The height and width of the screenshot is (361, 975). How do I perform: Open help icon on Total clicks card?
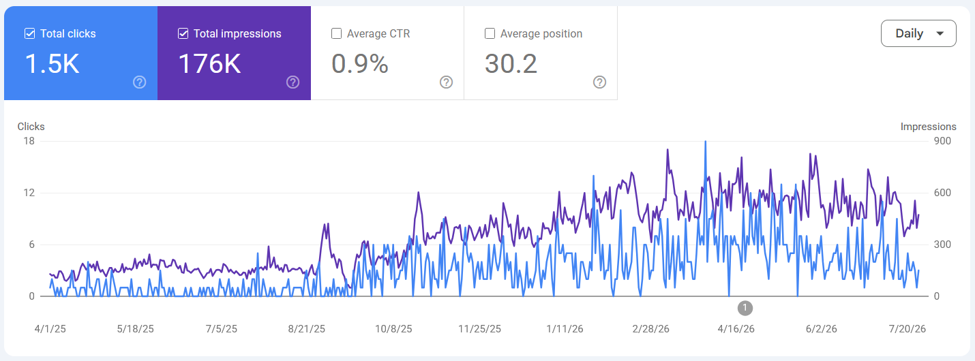[x=140, y=82]
